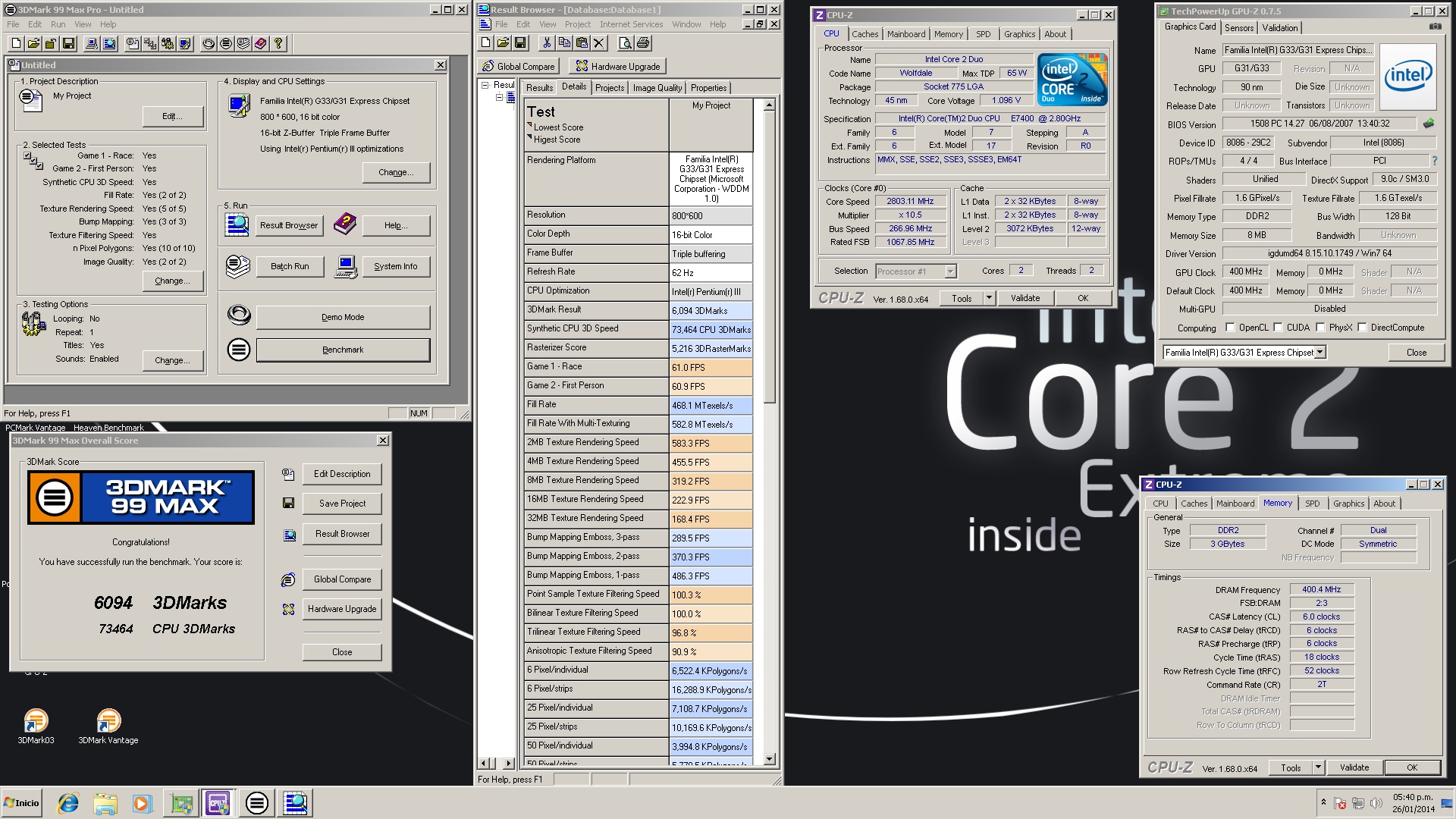
Task: Open 3DMark03 desktop shortcut
Action: coord(36,726)
